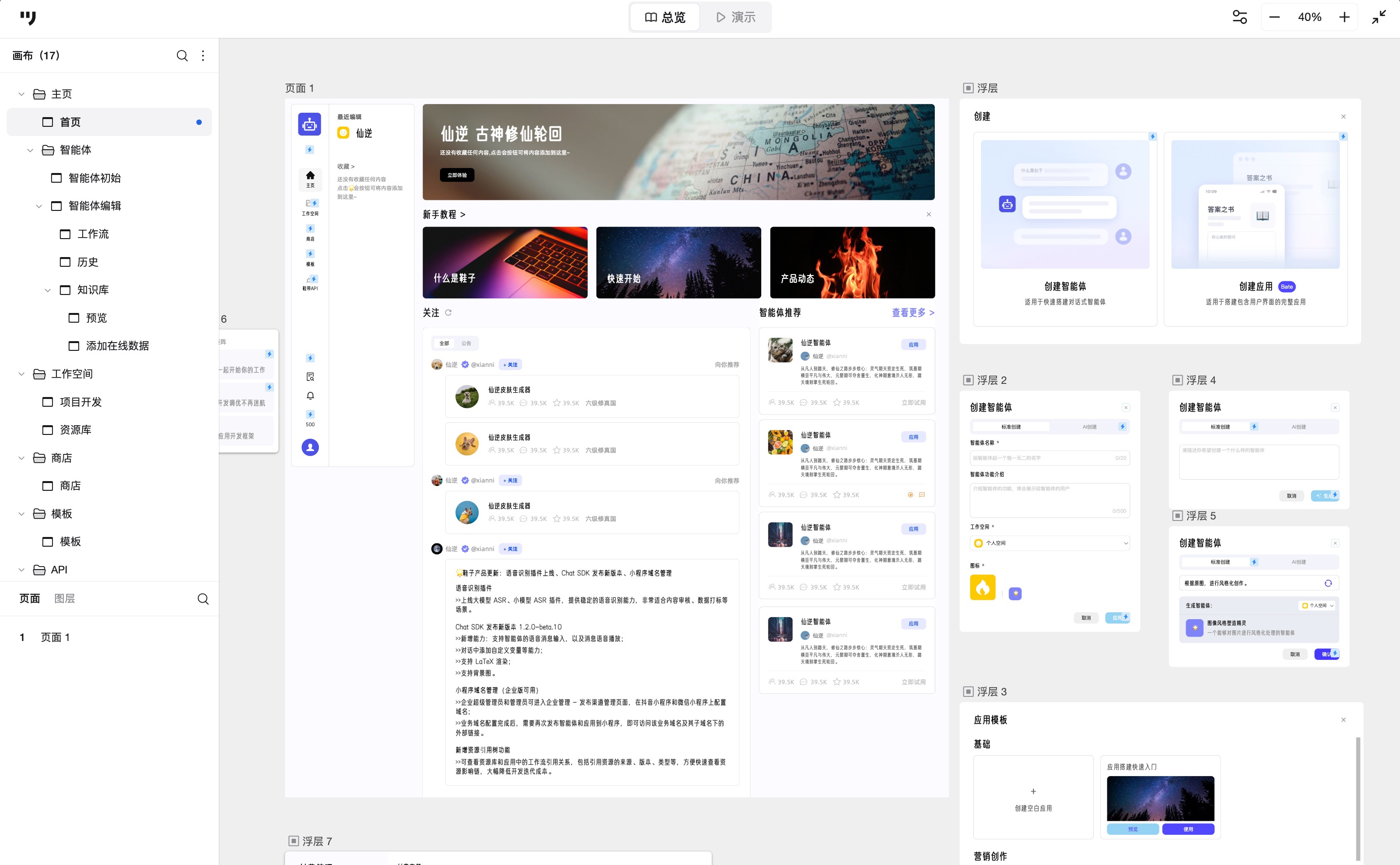Image resolution: width=1400 pixels, height=865 pixels.
Task: Click the search icon beside the 图层 tab
Action: click(203, 599)
